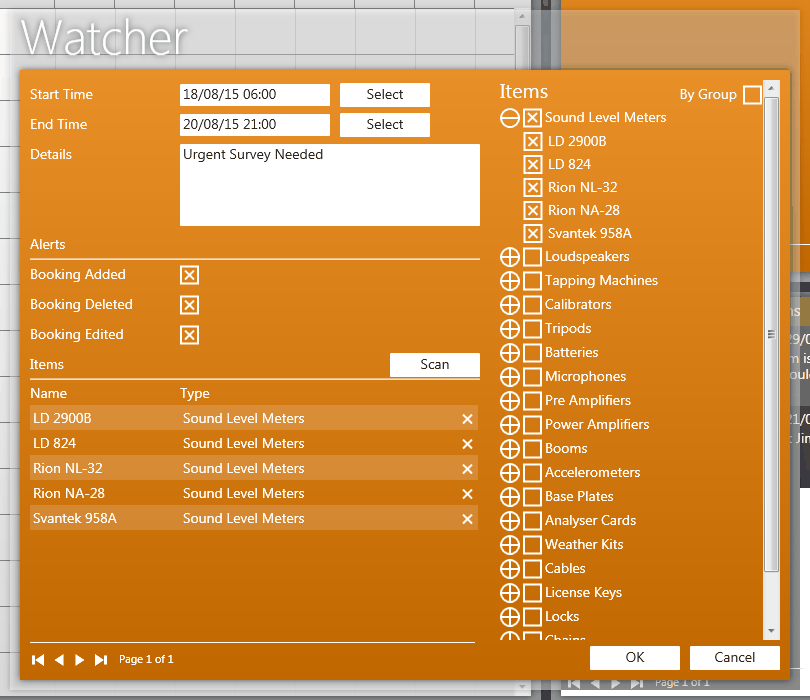Jump to last page of items
Viewport: 810px width, 700px height.
click(100, 660)
